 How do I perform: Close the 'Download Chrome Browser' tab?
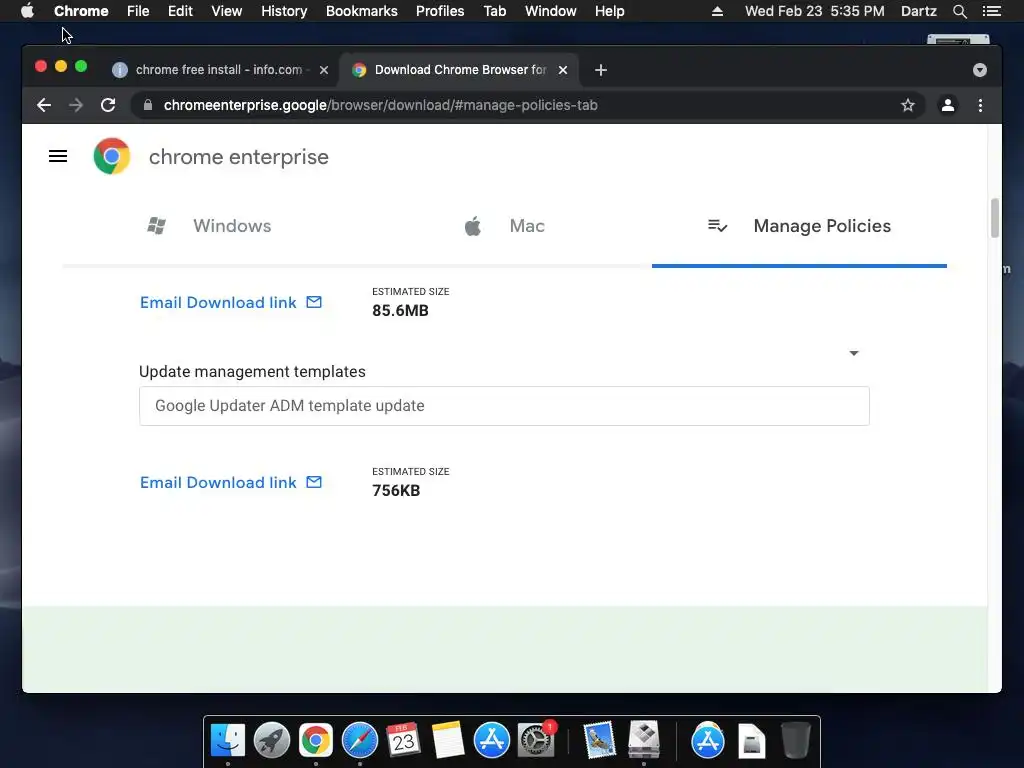(563, 70)
